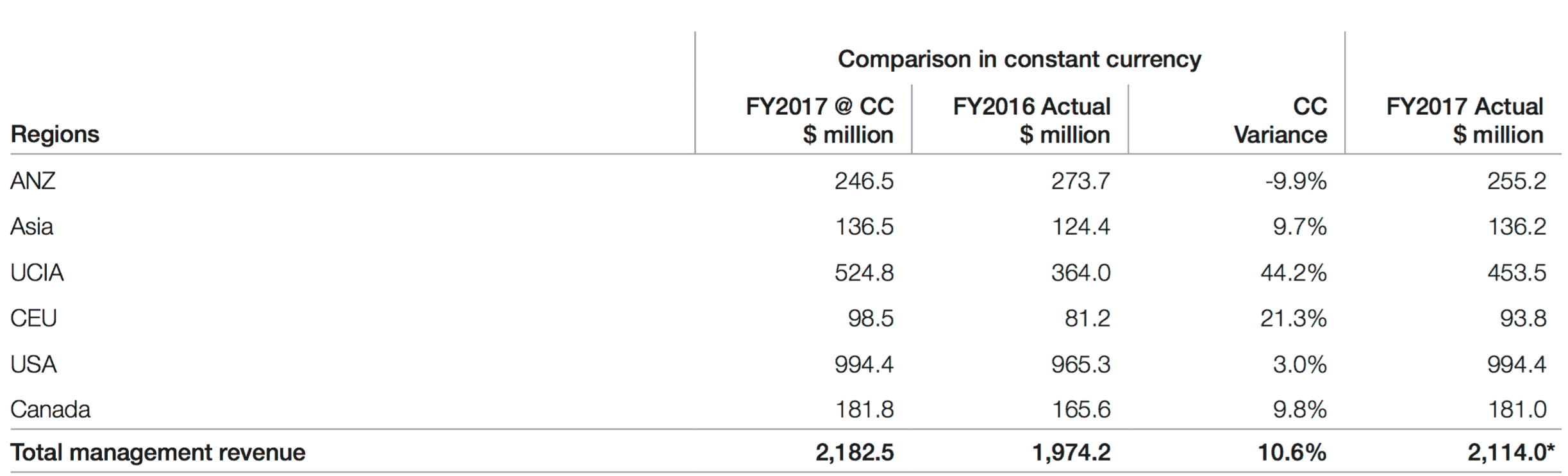
Task: Select the 2,182.5 total value
Action: 855,452
